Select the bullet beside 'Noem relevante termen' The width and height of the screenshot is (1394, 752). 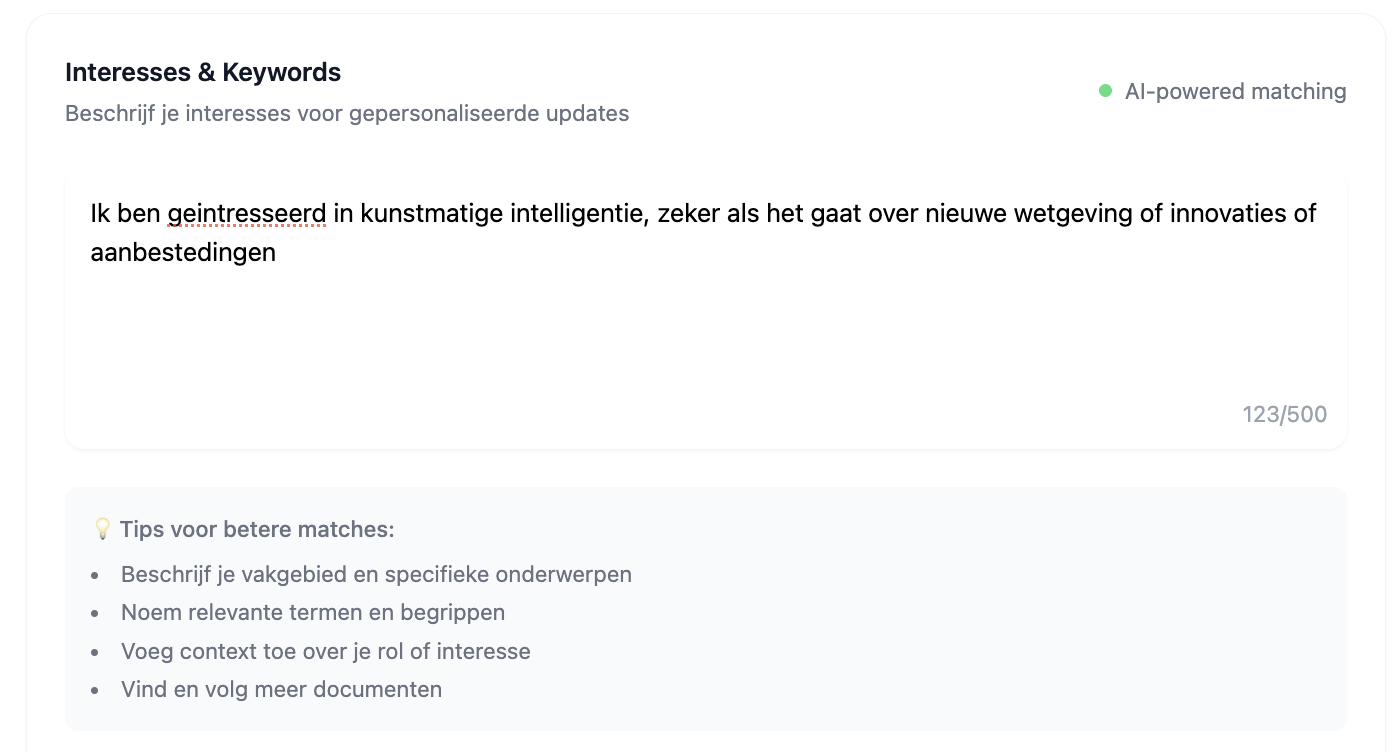point(96,613)
